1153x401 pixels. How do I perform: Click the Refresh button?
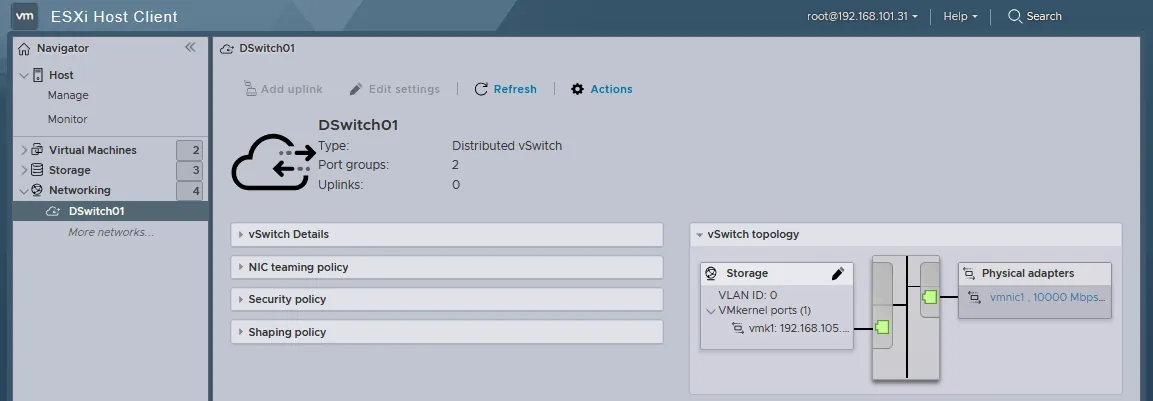coord(505,89)
